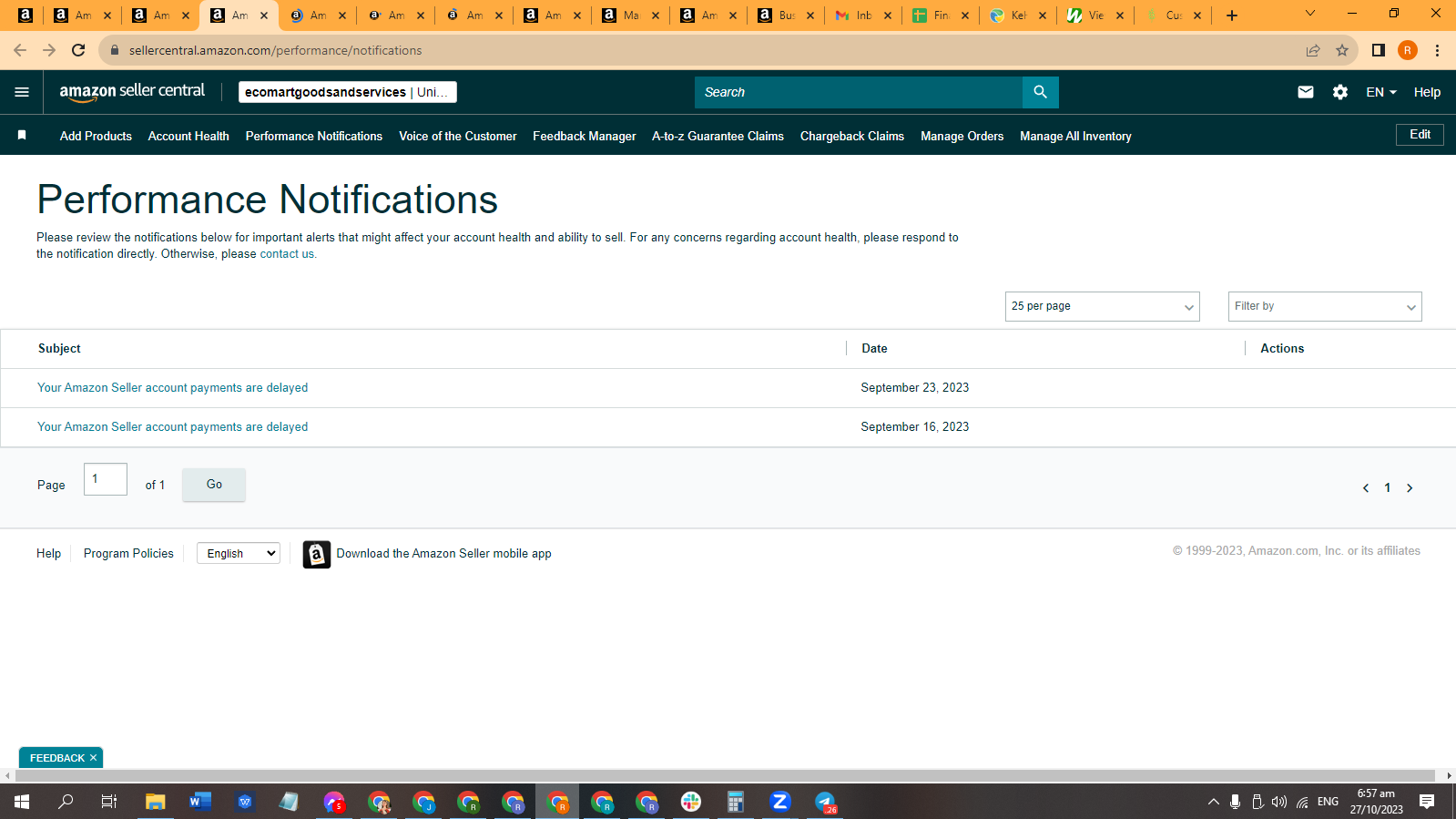1456x819 pixels.
Task: Click Download the Amazon Seller mobile app
Action: click(443, 554)
